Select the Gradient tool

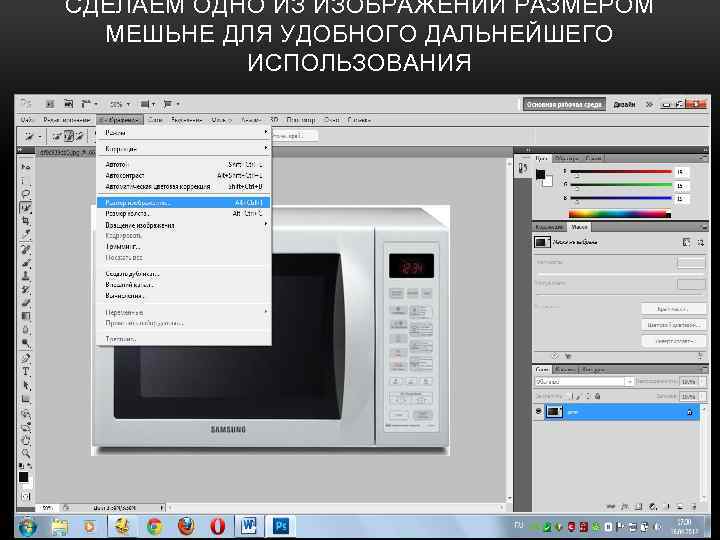[26, 316]
